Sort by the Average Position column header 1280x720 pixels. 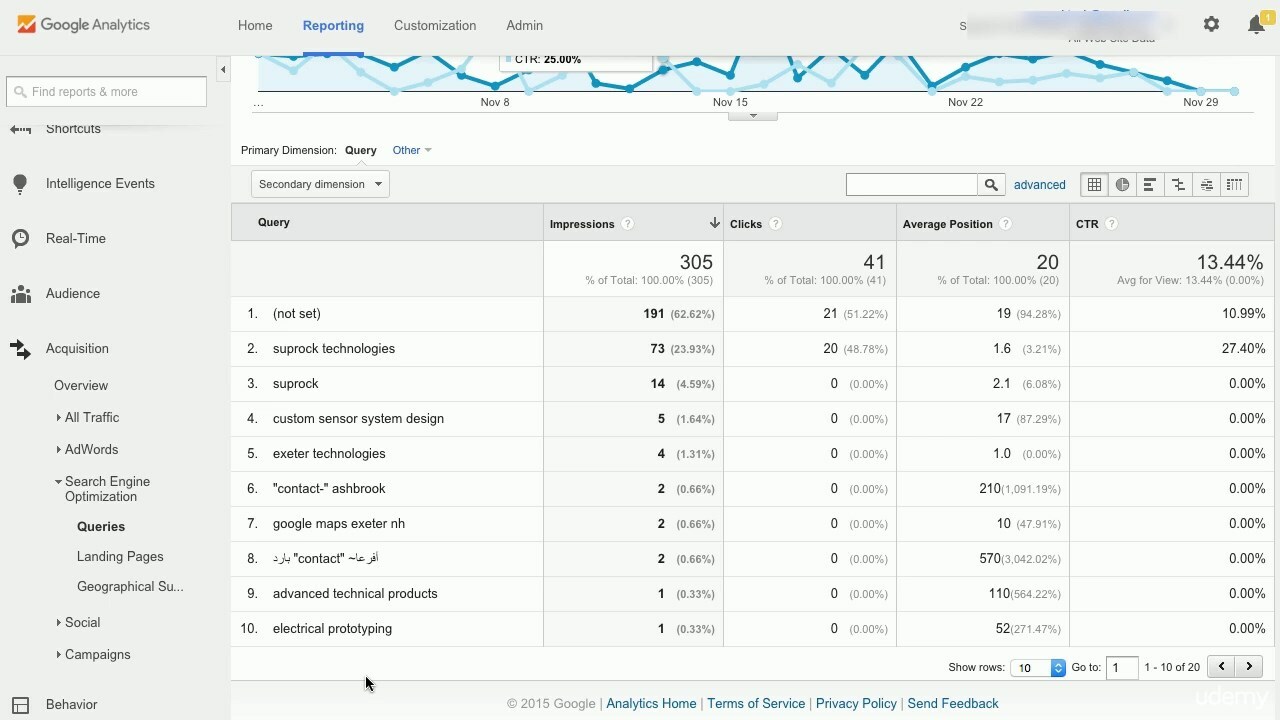[x=948, y=224]
